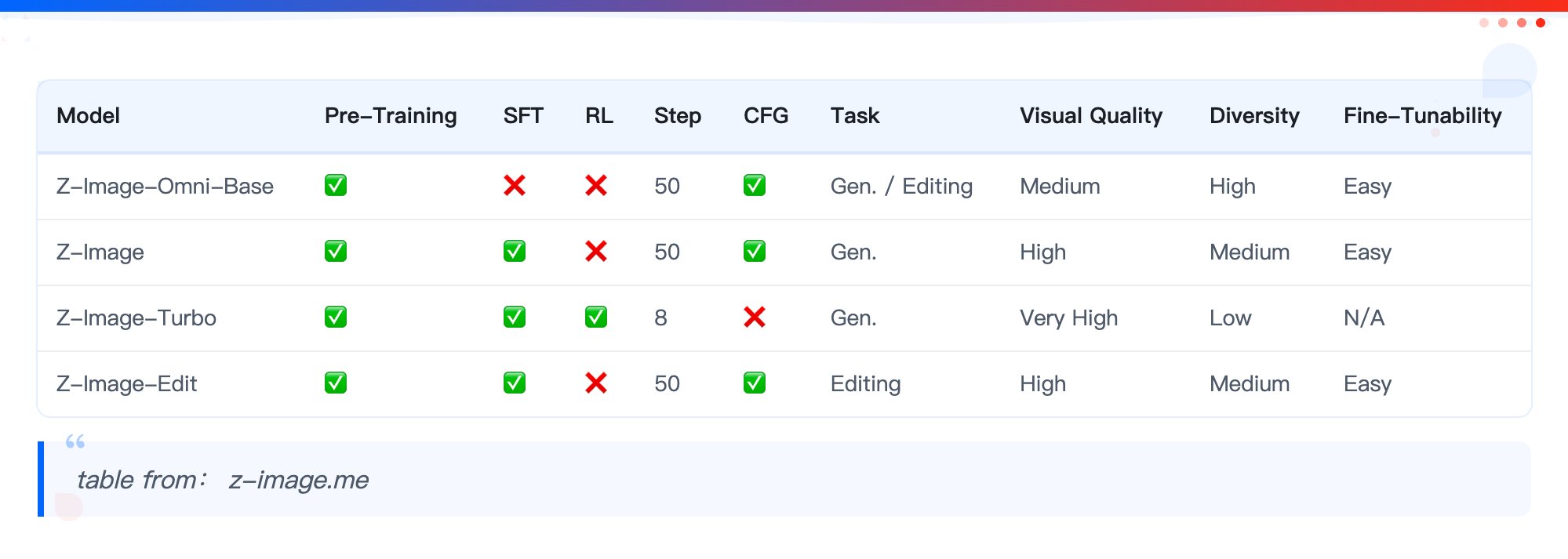Screen dimensions: 1568x559
Task: Click the 'Editing' task cell for Z-Image-Edit
Action: (x=865, y=384)
